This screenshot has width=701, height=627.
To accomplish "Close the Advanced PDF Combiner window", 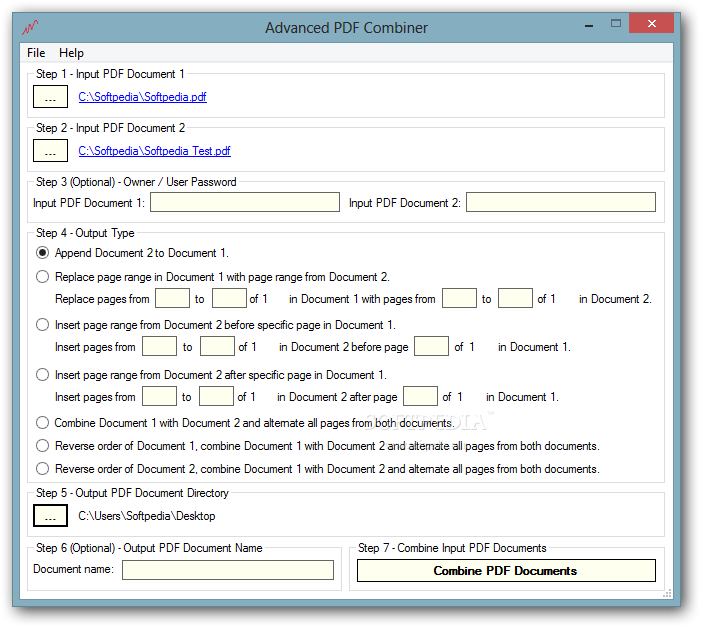I will pyautogui.click(x=651, y=23).
